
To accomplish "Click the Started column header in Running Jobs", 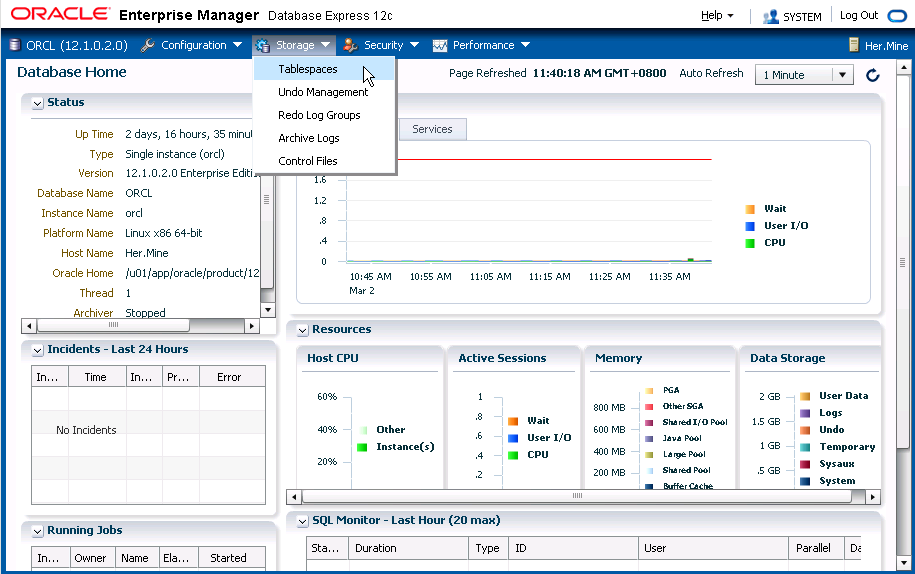I will click(232, 558).
